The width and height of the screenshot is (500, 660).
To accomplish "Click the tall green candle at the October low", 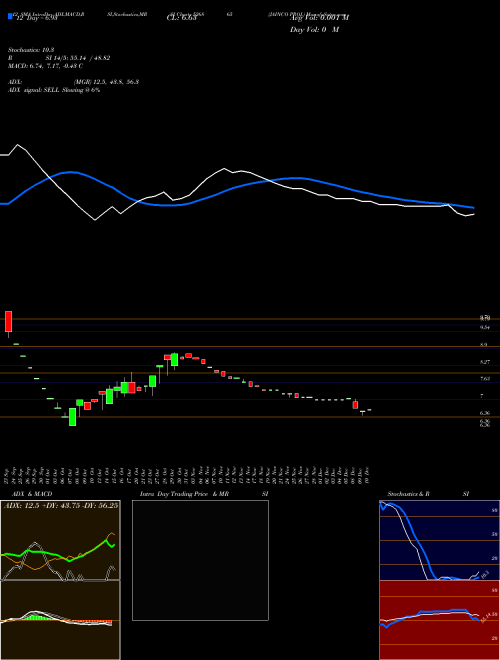I will pyautogui.click(x=72, y=417).
